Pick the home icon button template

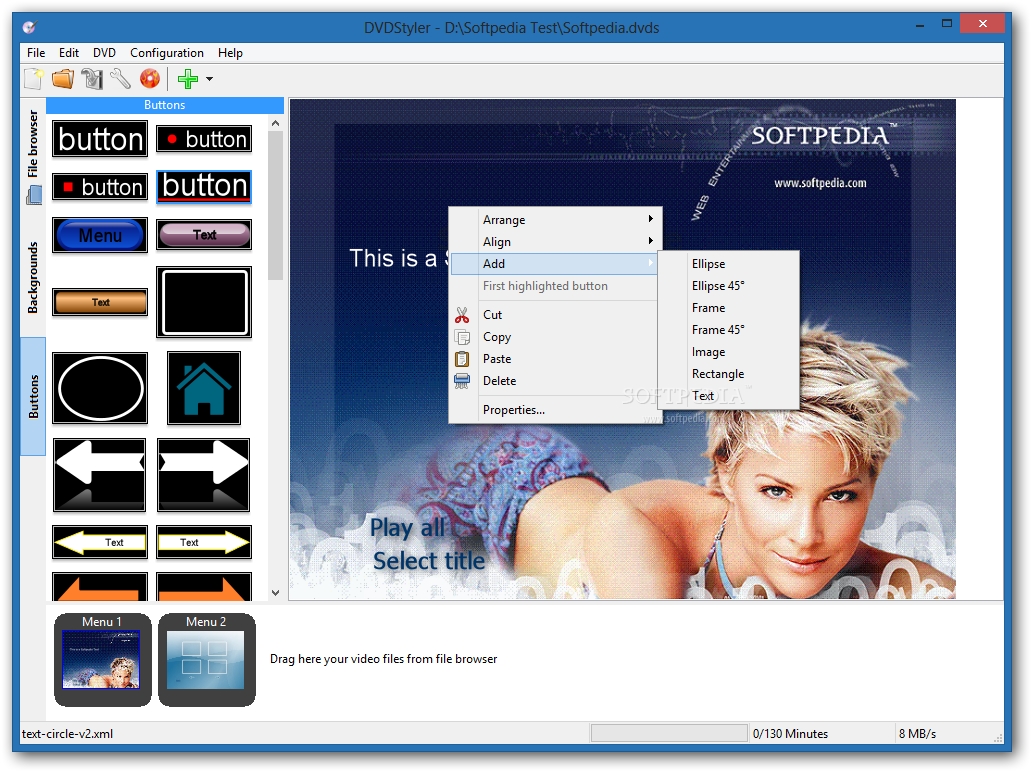pos(204,388)
